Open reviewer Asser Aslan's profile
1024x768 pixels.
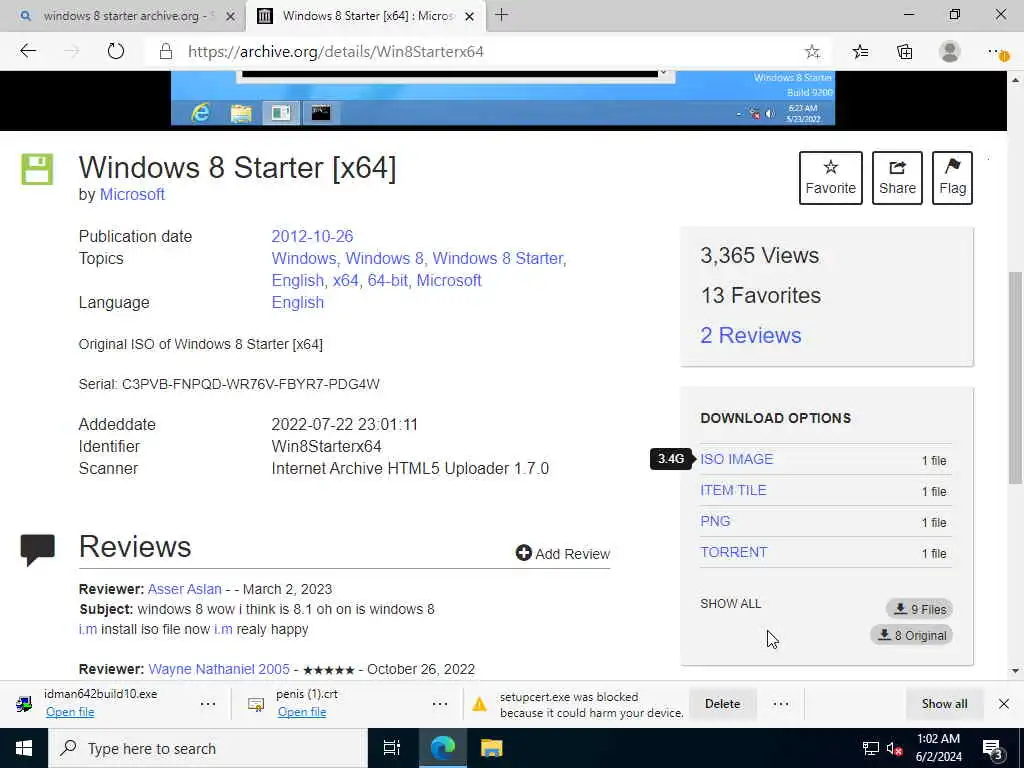tap(184, 589)
